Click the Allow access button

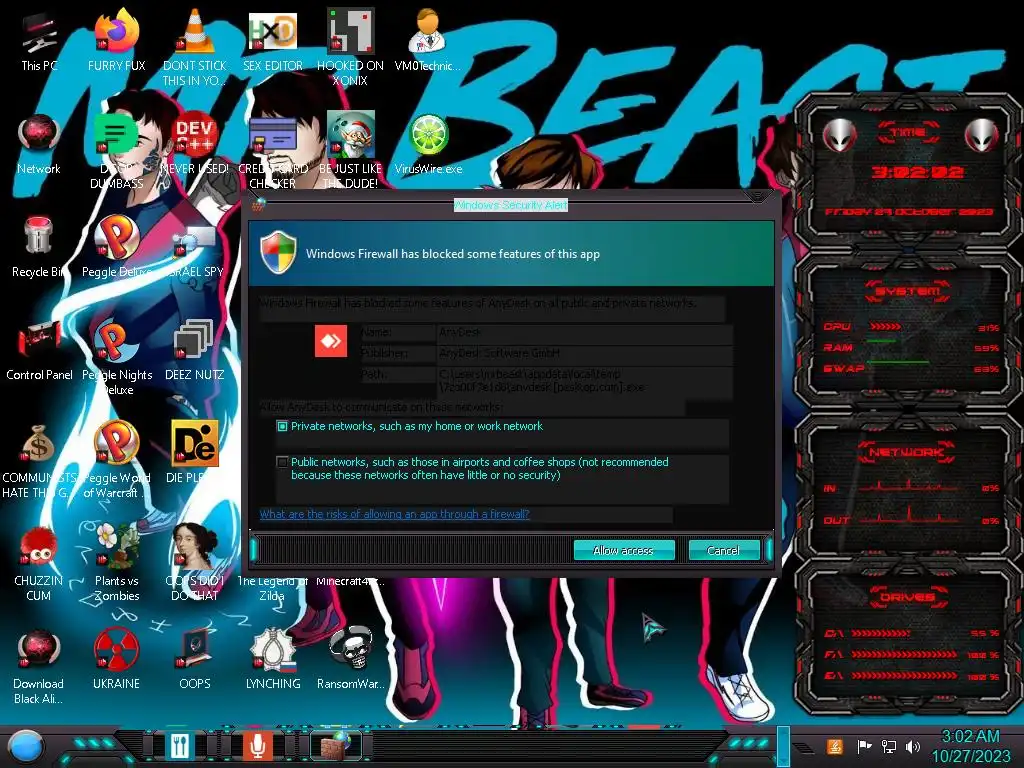point(624,551)
